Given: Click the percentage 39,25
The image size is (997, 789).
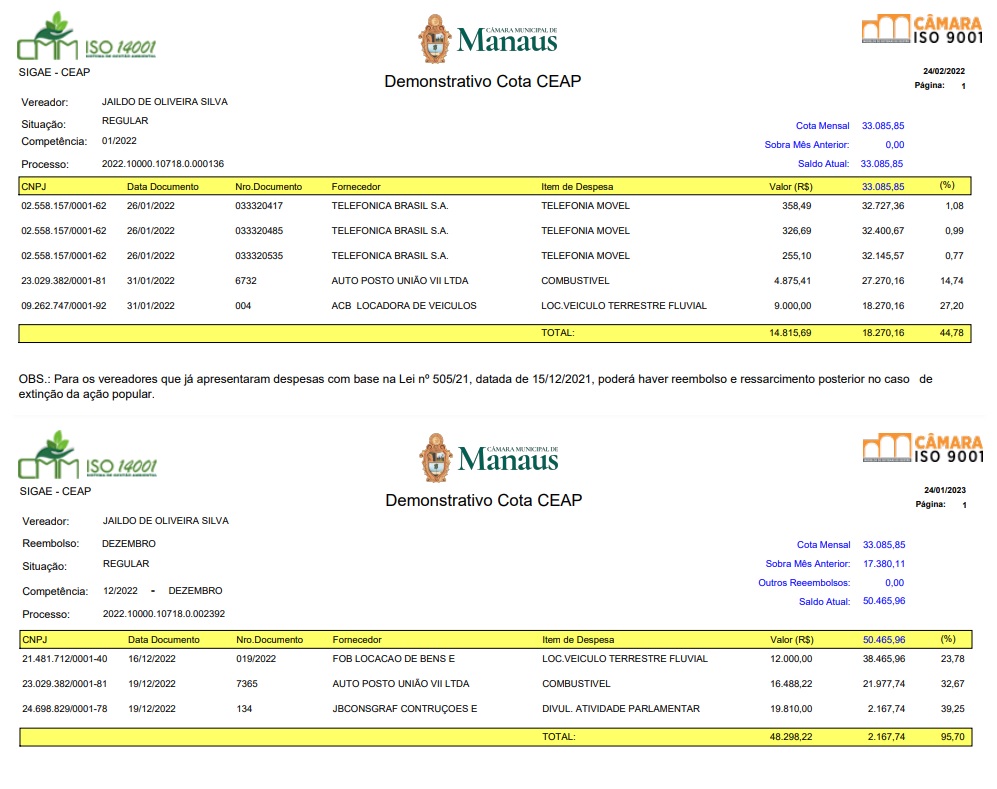Looking at the screenshot, I should [x=952, y=709].
